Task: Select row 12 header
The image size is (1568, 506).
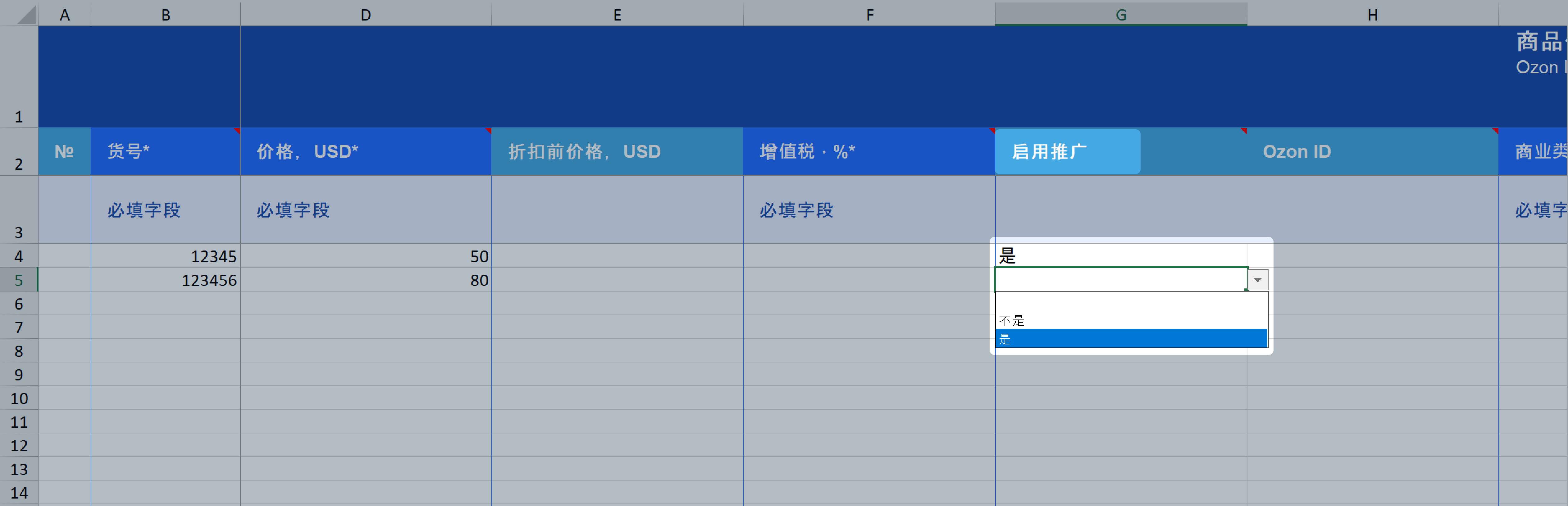Action: [19, 445]
